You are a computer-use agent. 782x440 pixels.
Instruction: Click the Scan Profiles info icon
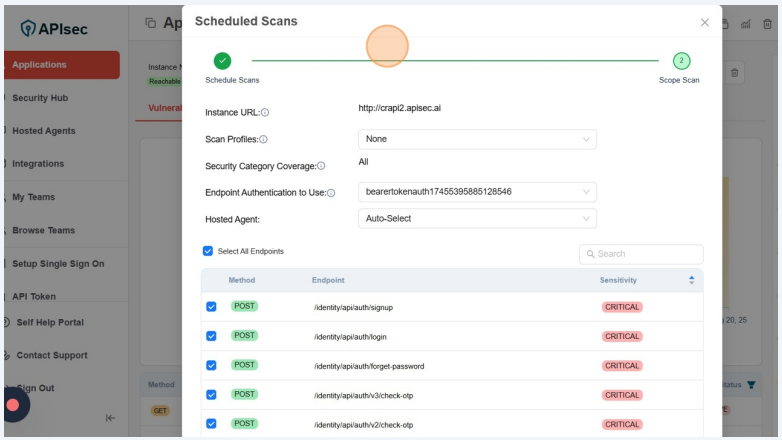click(x=263, y=140)
